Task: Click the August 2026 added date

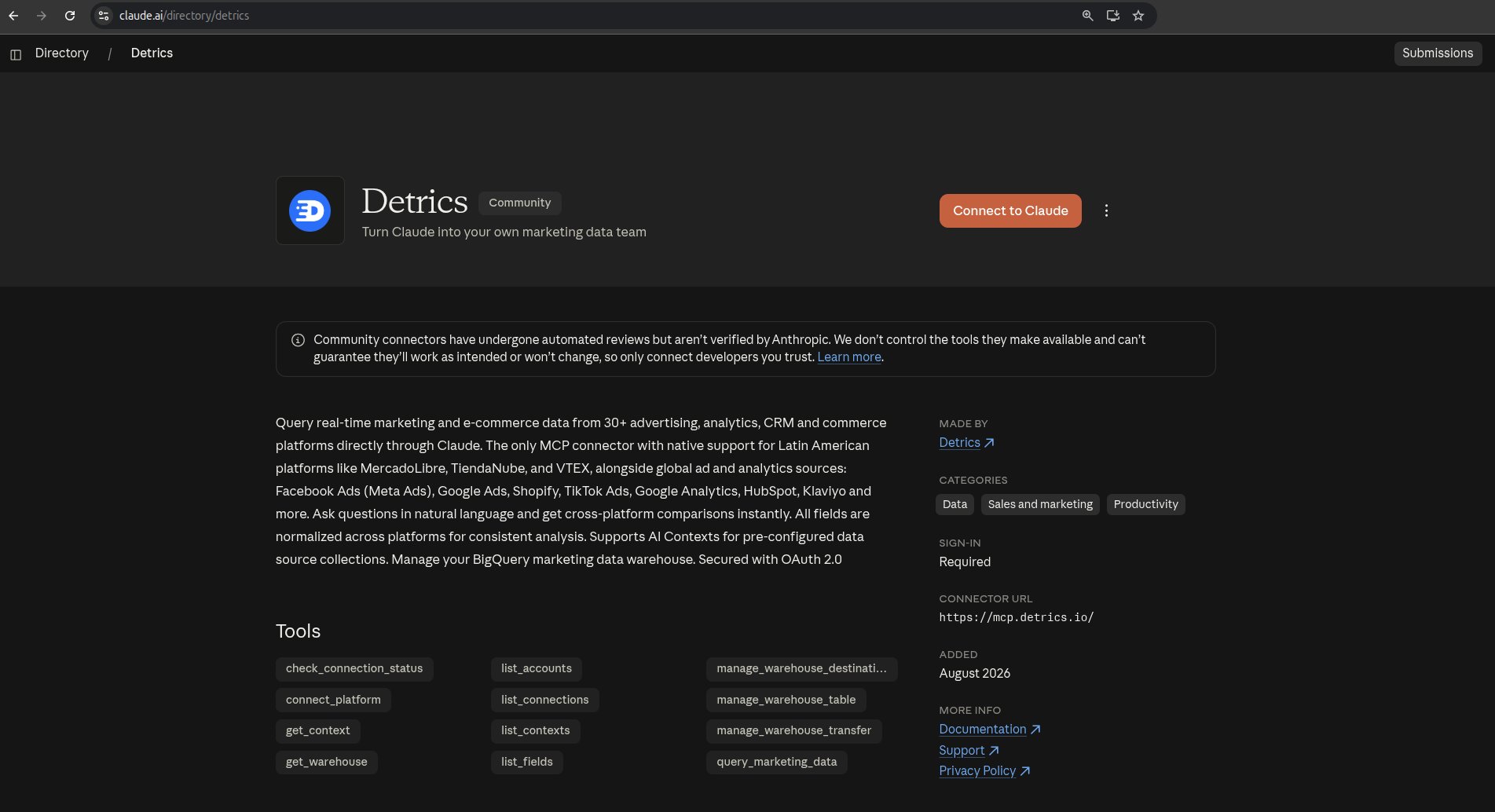Action: [x=974, y=674]
